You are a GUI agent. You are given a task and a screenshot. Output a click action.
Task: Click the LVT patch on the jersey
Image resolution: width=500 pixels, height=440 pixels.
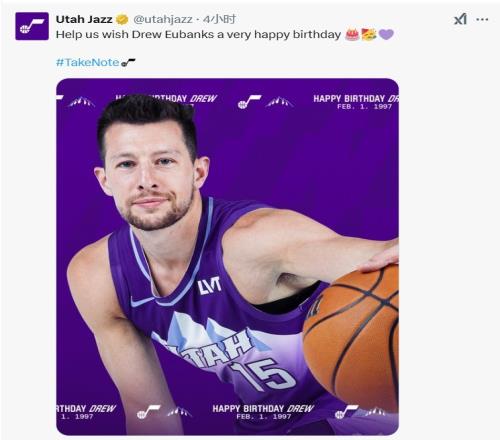click(x=209, y=285)
